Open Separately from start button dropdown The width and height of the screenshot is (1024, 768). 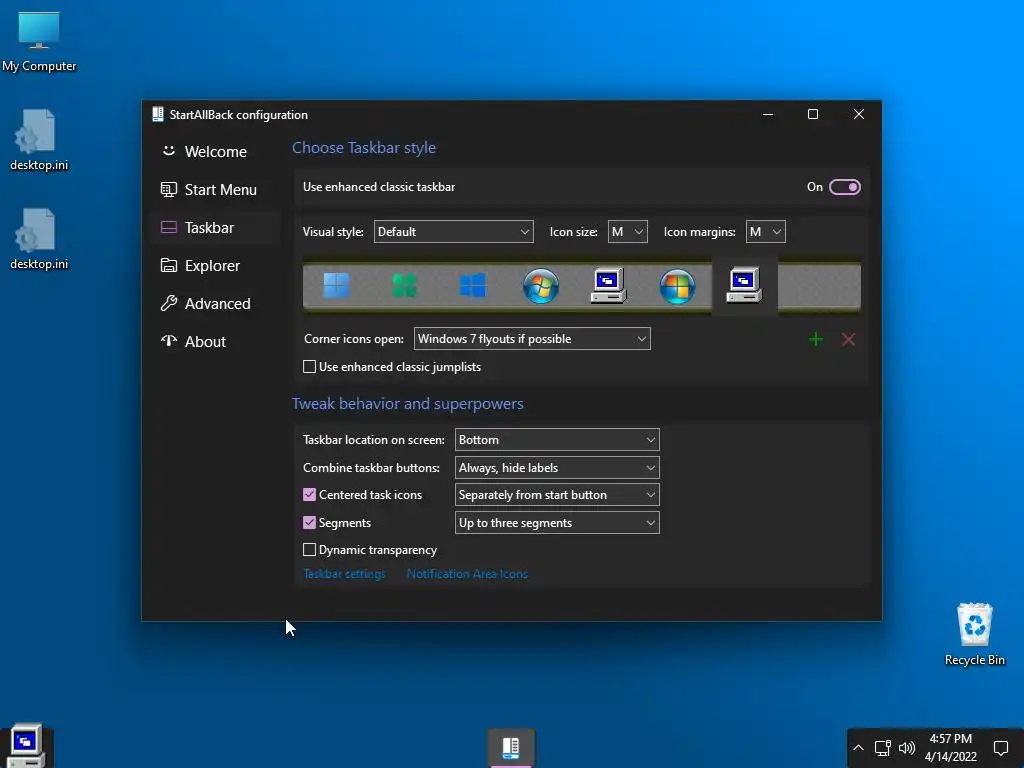557,494
